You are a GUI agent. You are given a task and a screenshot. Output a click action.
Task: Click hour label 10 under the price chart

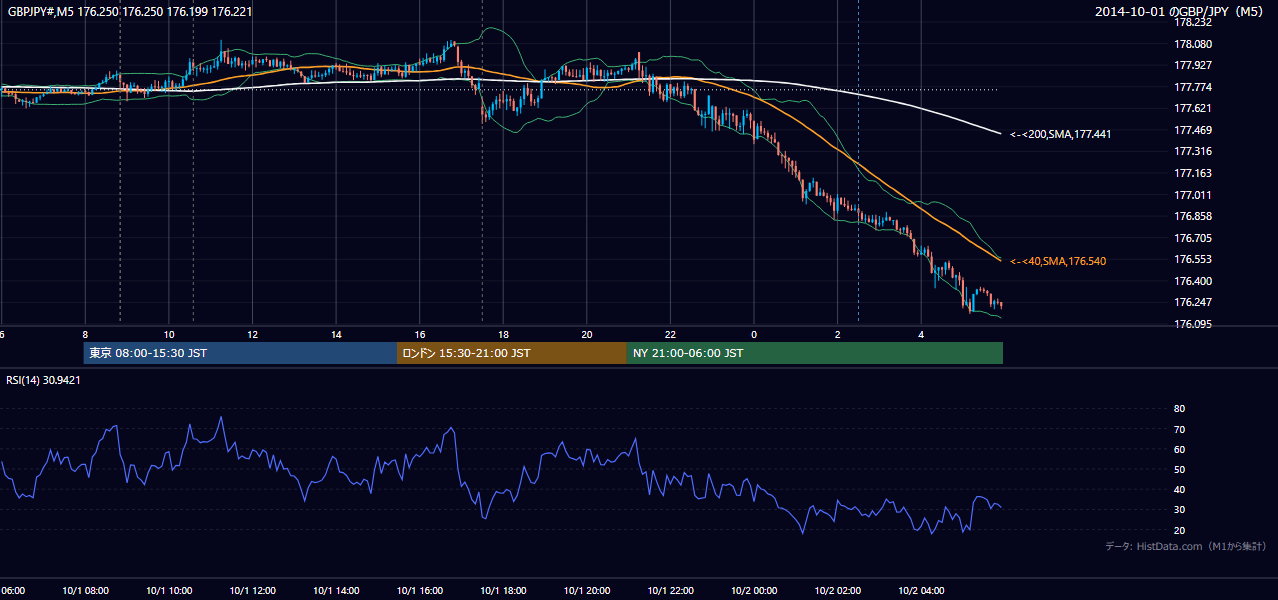169,334
